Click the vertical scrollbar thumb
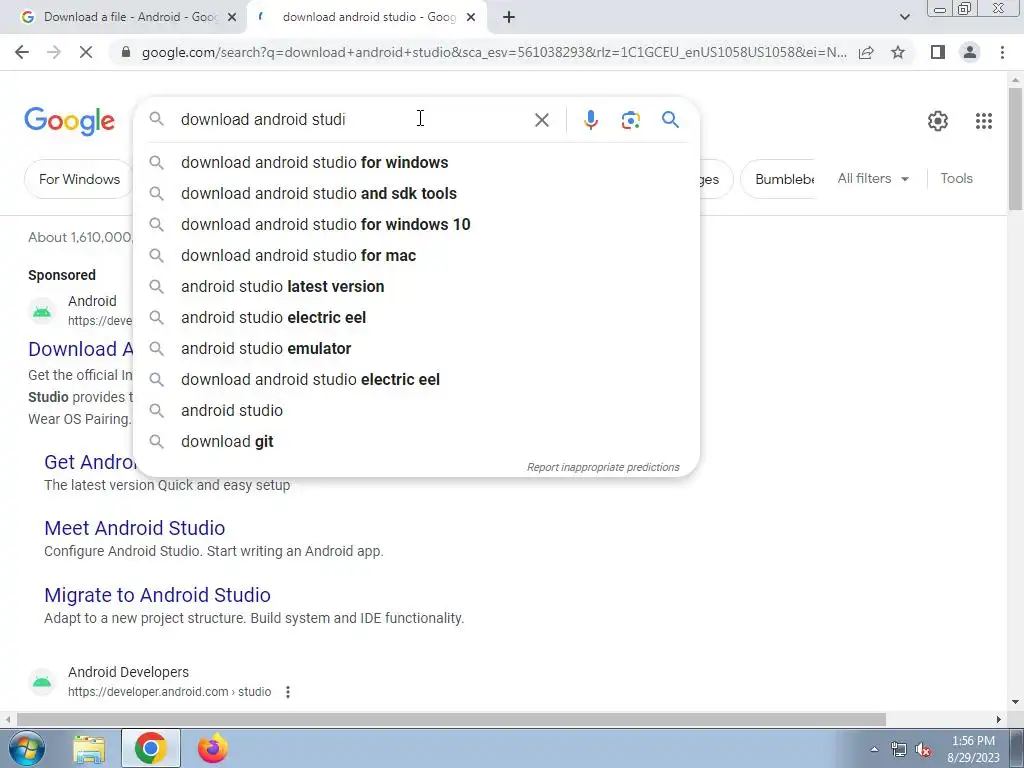1024x768 pixels. click(x=1016, y=149)
